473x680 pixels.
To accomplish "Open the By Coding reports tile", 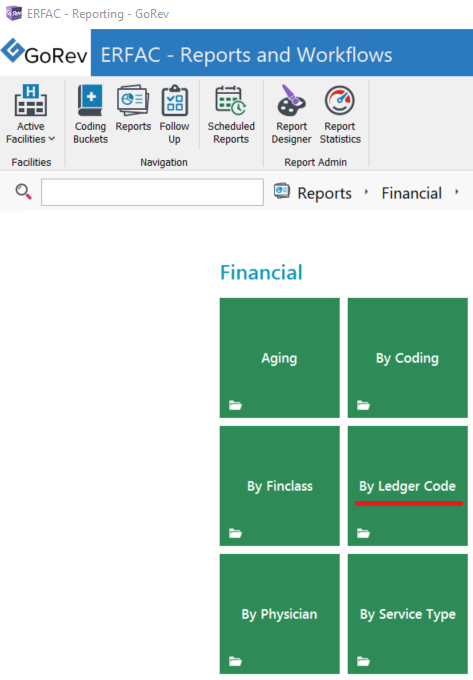I will click(408, 358).
